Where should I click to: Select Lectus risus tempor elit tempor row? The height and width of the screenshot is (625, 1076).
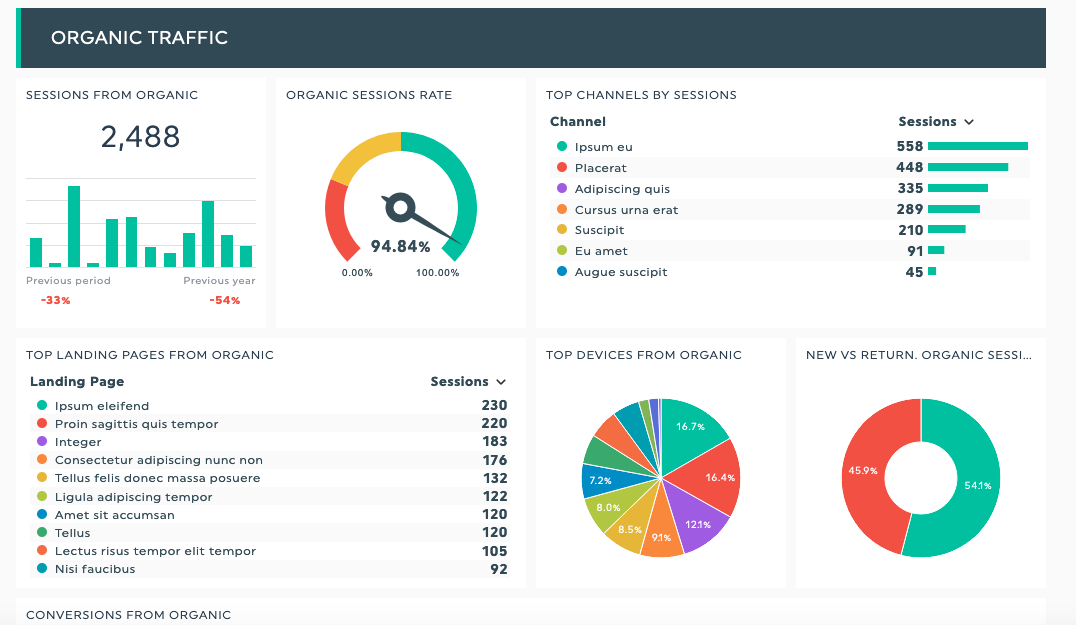(x=268, y=551)
